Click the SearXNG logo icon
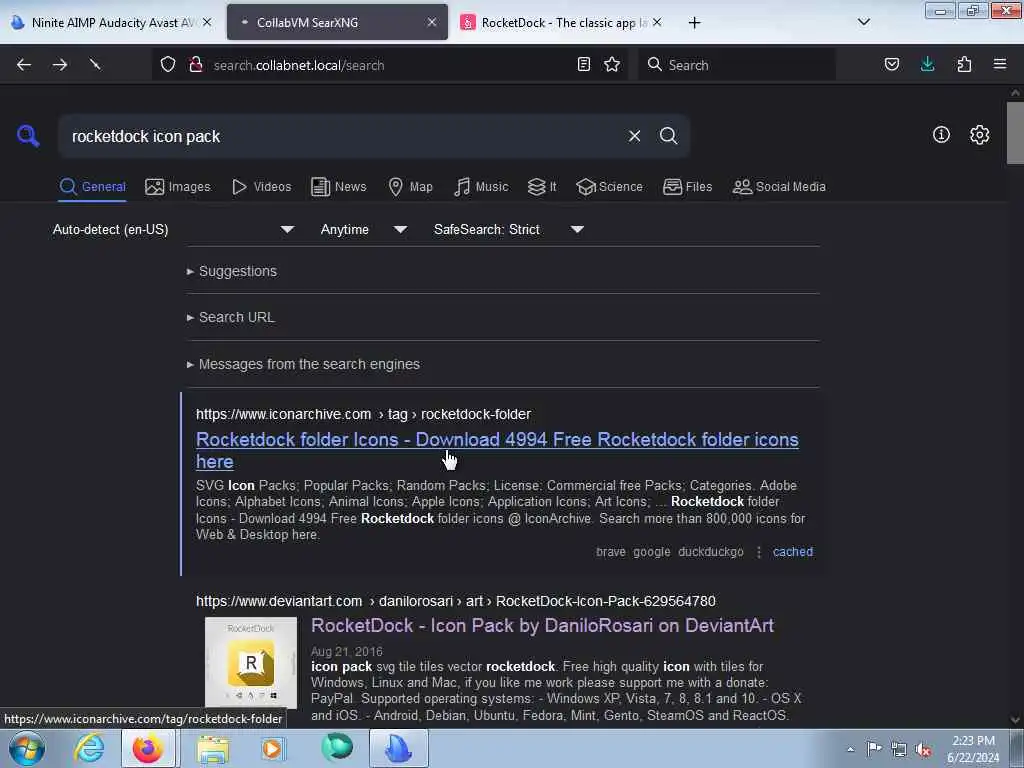 pos(28,136)
